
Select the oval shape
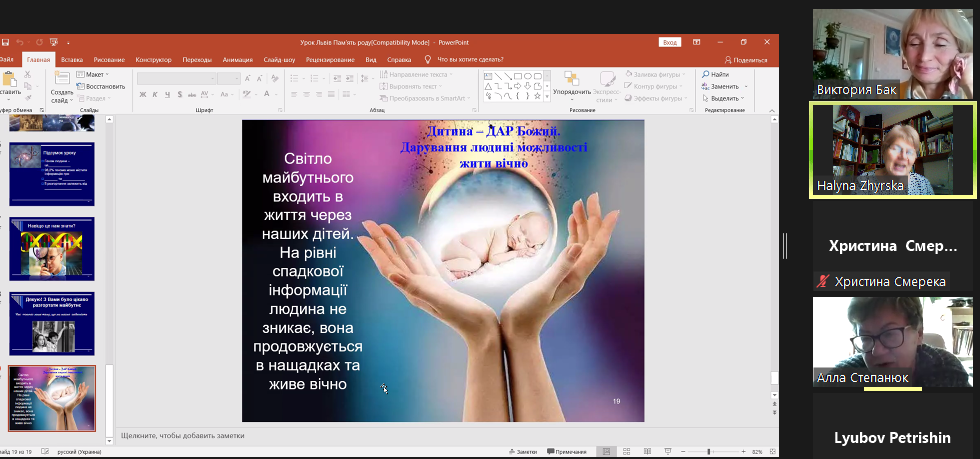pyautogui.click(x=528, y=76)
